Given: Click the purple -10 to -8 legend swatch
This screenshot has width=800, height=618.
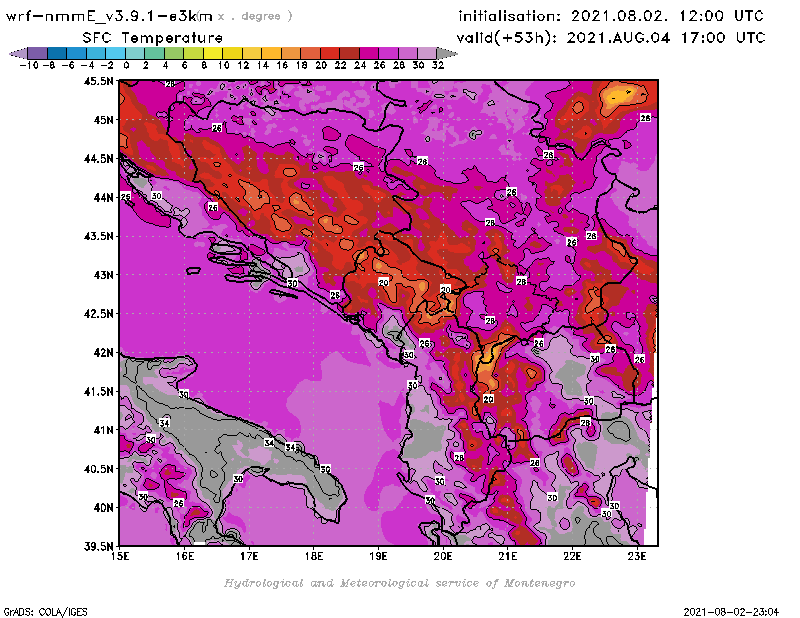Looking at the screenshot, I should (38, 53).
